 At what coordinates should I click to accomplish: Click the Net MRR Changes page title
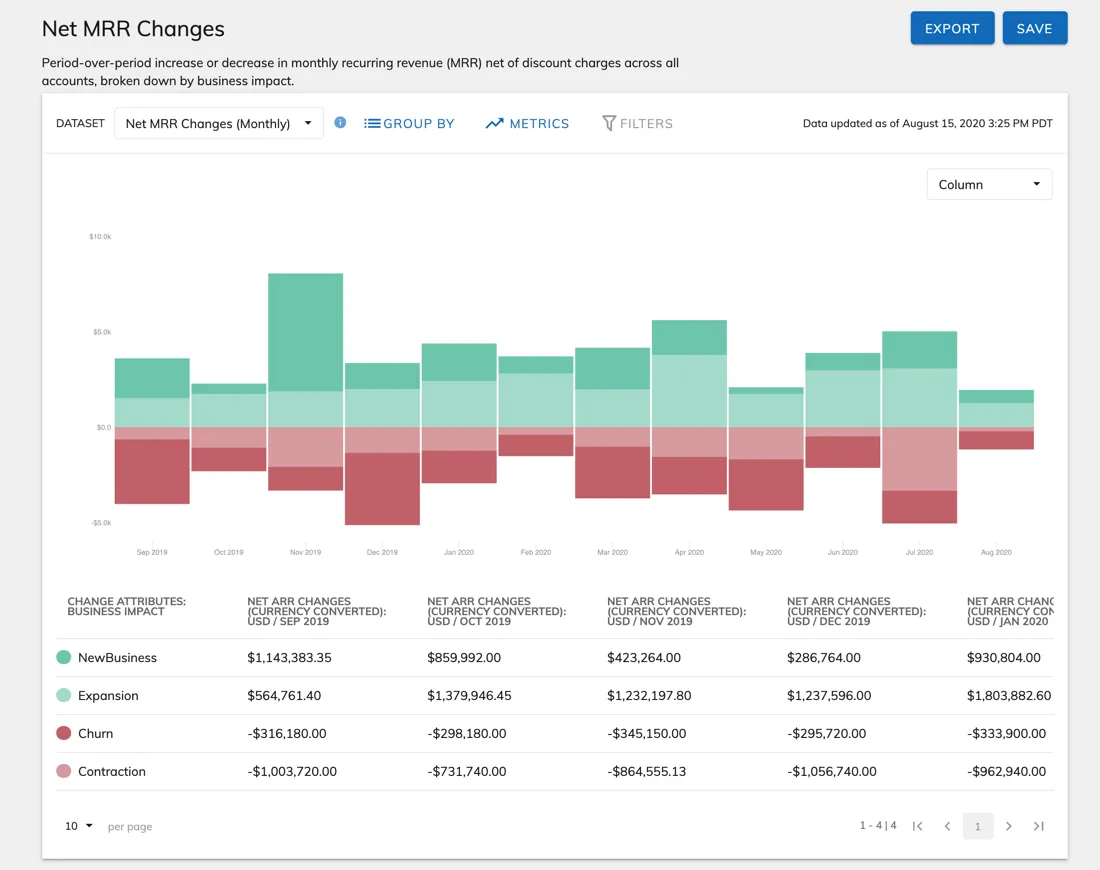[133, 29]
